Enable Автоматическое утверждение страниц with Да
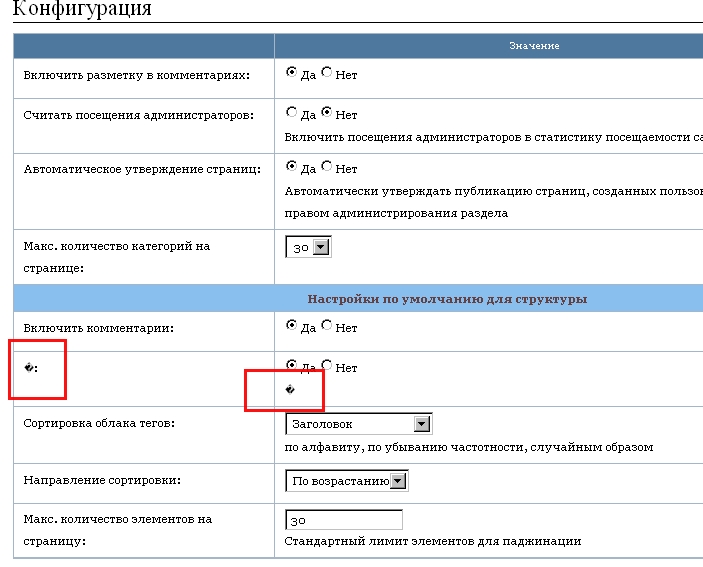Screen dimensions: 703x567 (291, 167)
